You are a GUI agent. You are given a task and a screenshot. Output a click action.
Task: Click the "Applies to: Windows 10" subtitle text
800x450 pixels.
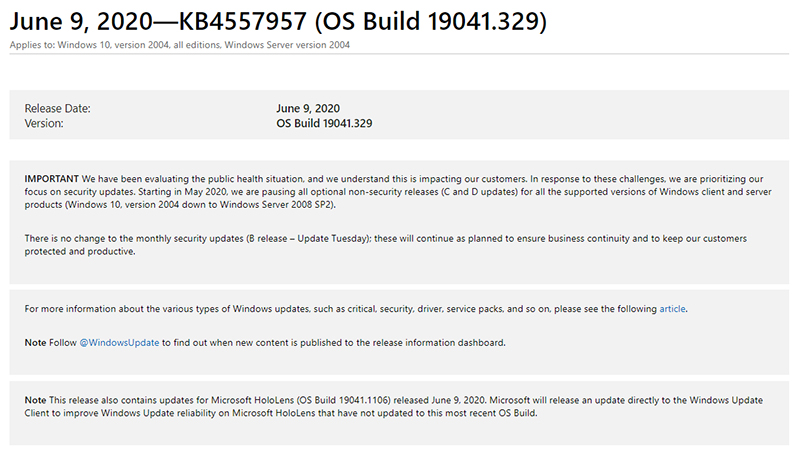point(60,45)
